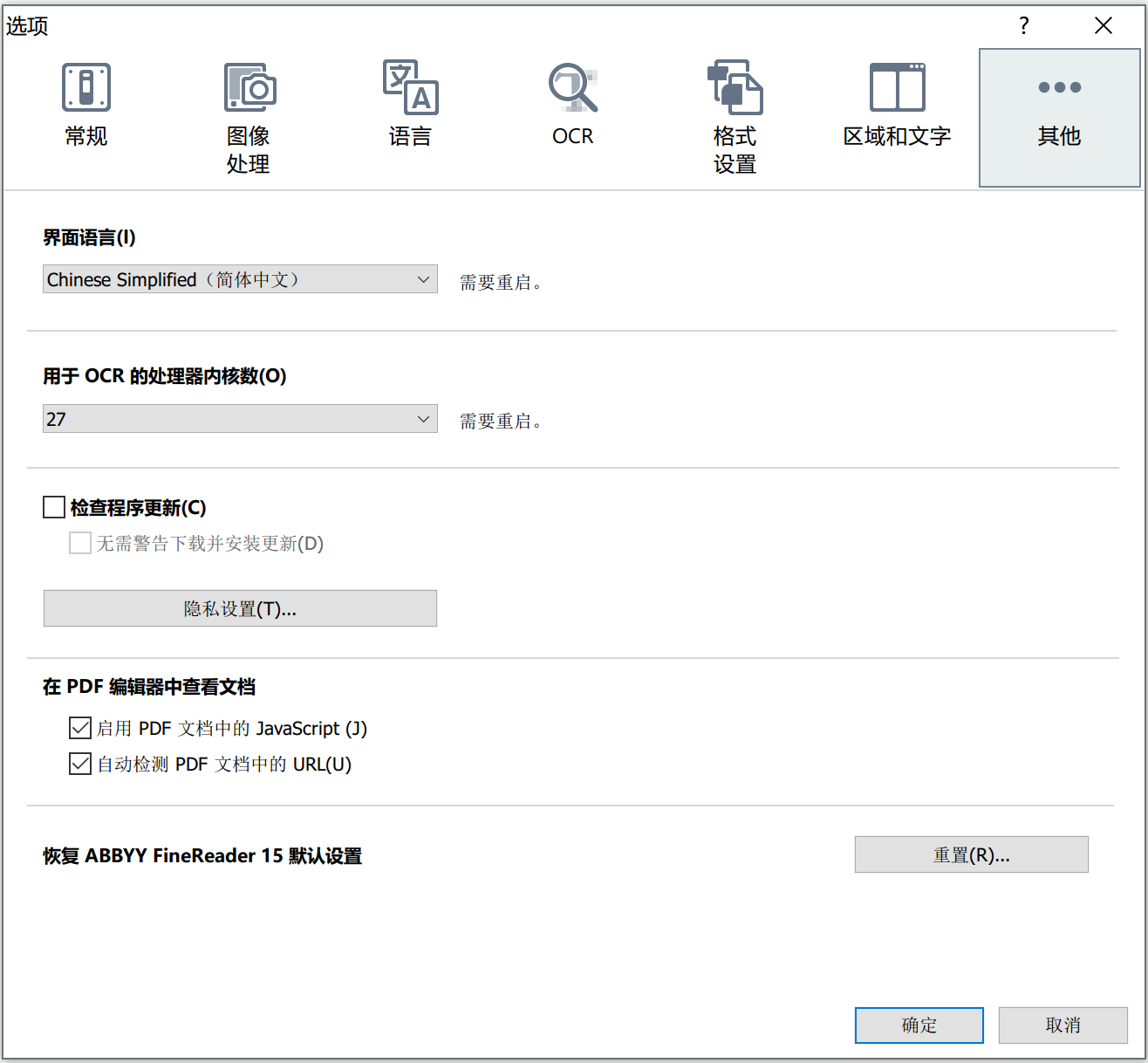
Task: Uncheck 自动检测 PDF 文档中的 URL
Action: [x=80, y=764]
